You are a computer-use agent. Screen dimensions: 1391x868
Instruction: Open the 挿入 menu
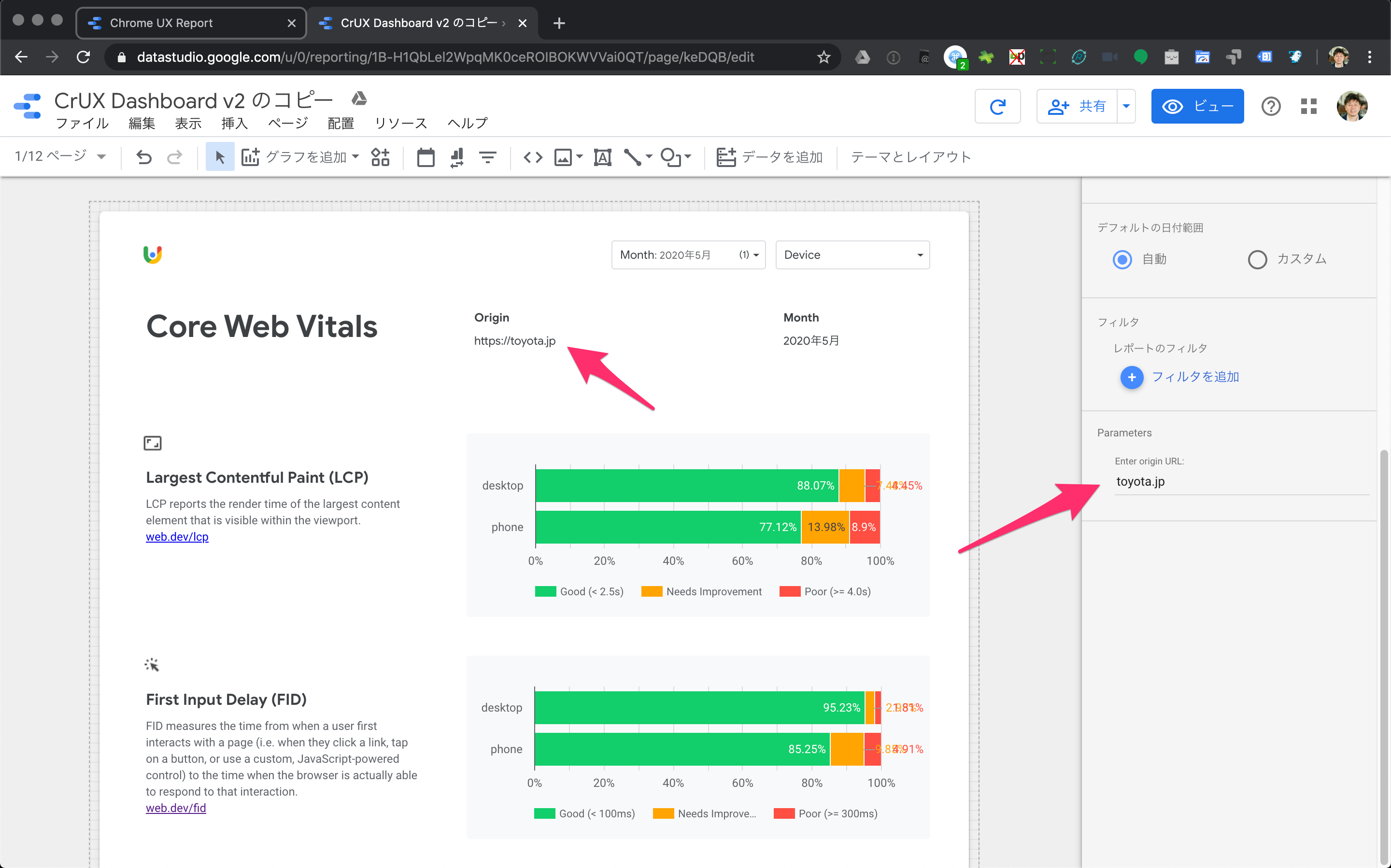coord(234,123)
